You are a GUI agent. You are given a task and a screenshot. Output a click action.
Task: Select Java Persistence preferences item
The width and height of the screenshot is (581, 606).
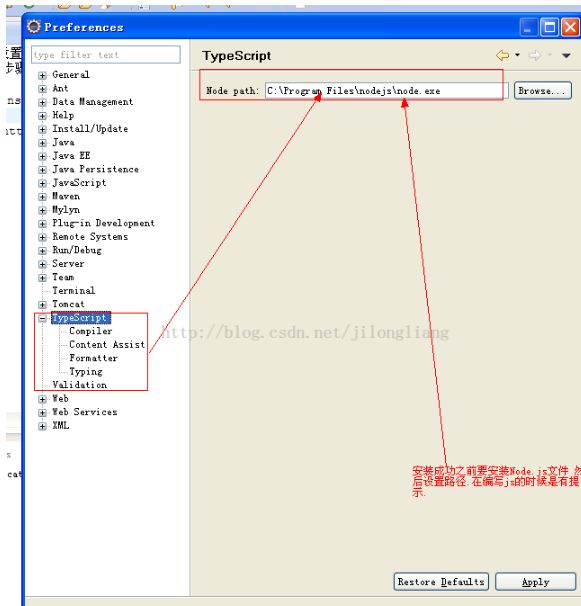[x=95, y=169]
